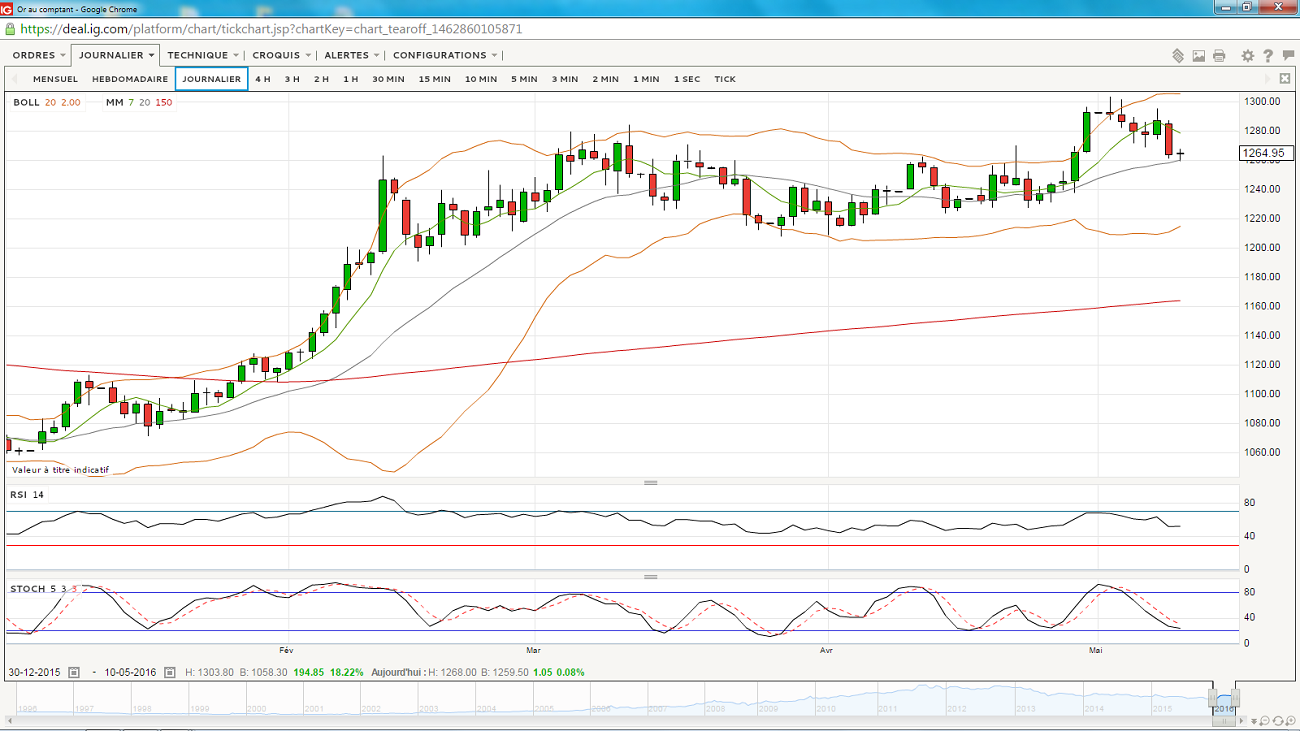Image resolution: width=1300 pixels, height=731 pixels.
Task: Expand the ORDRES dropdown menu
Action: 39,55
